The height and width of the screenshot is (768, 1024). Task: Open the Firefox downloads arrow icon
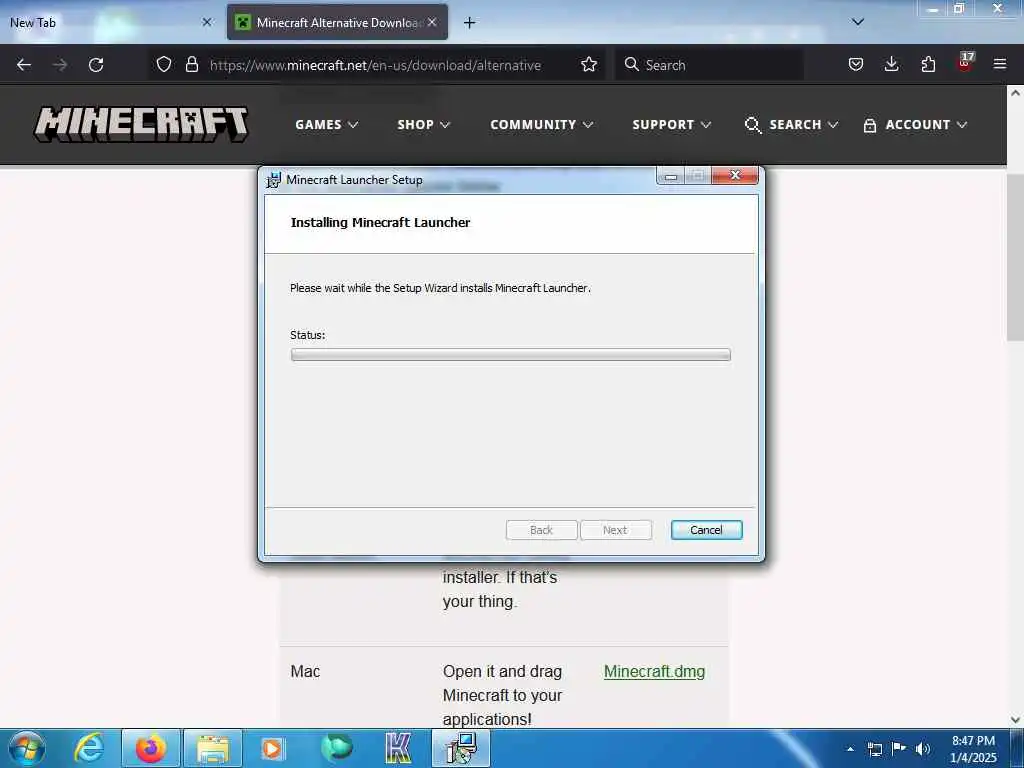pyautogui.click(x=891, y=65)
